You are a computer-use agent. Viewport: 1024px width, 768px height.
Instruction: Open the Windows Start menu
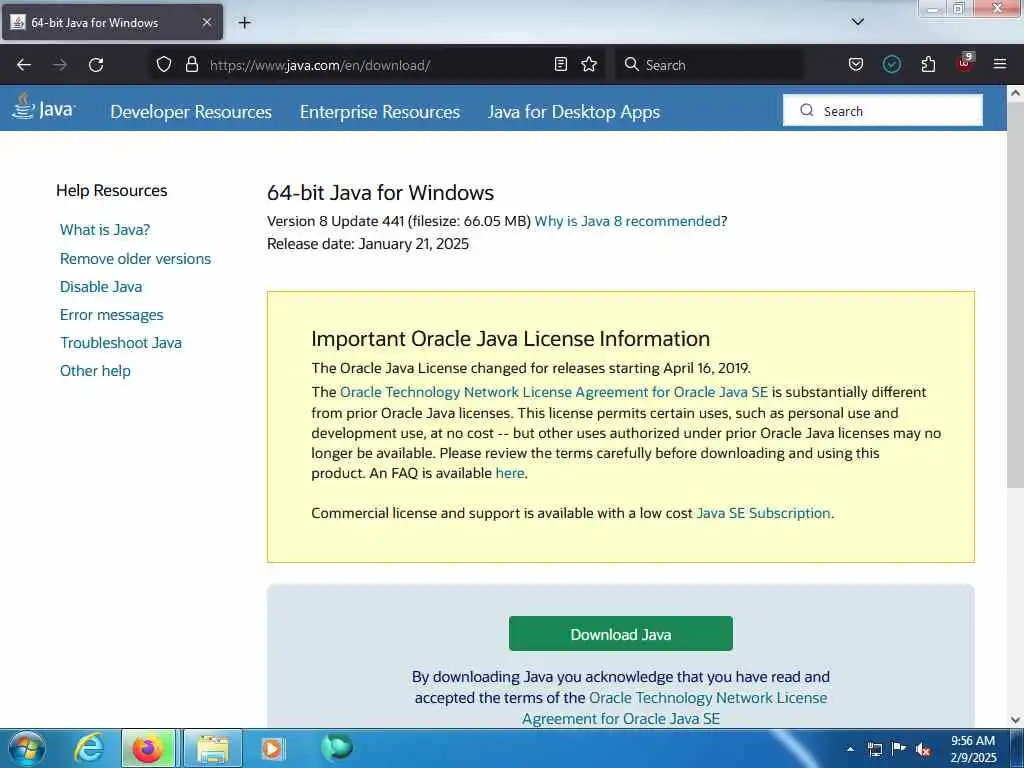(x=27, y=748)
